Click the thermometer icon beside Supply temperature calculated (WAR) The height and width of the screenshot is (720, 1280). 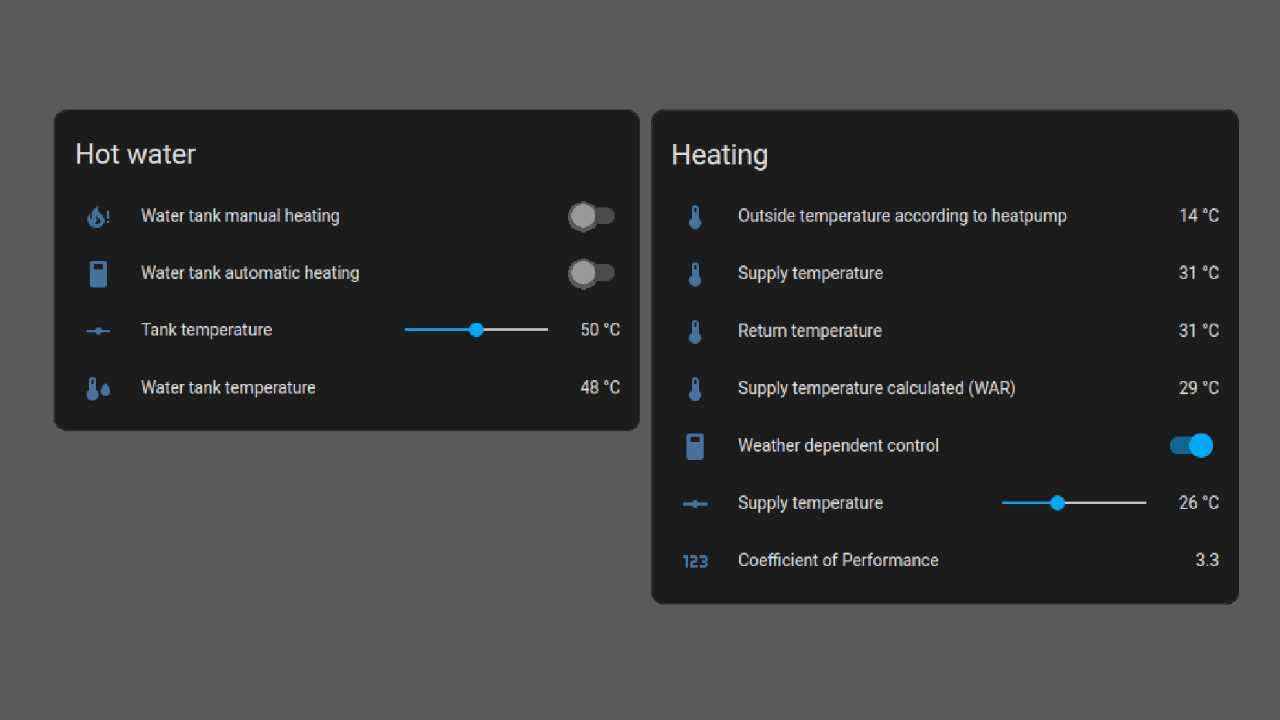coord(695,388)
